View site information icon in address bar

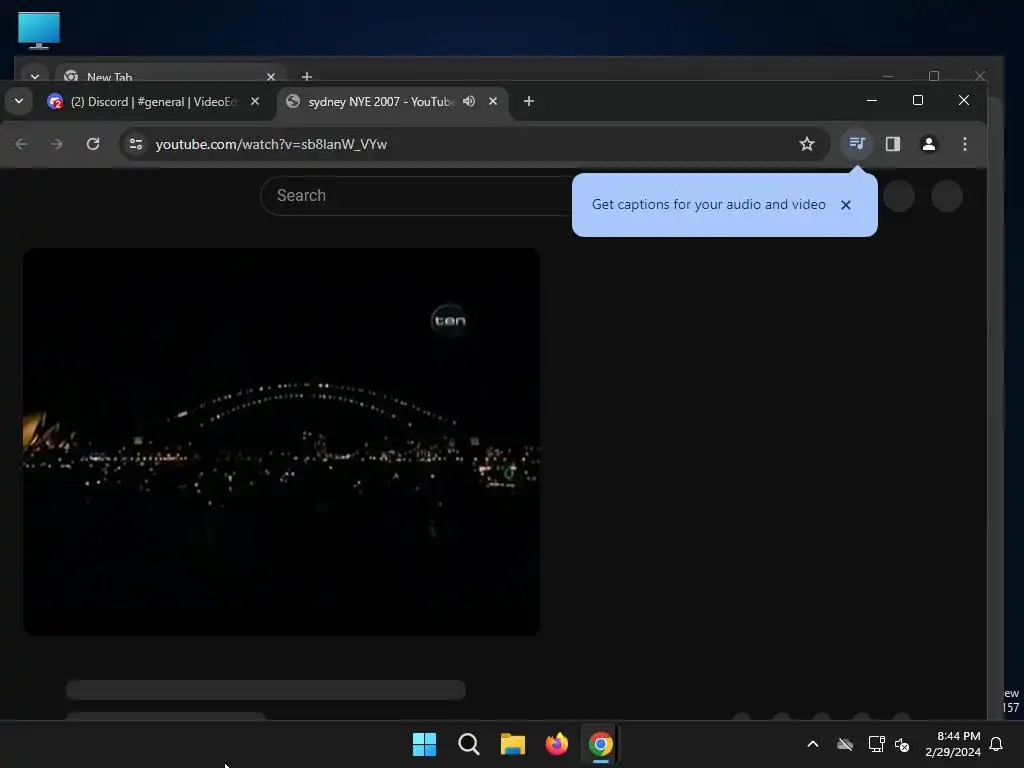pyautogui.click(x=135, y=144)
